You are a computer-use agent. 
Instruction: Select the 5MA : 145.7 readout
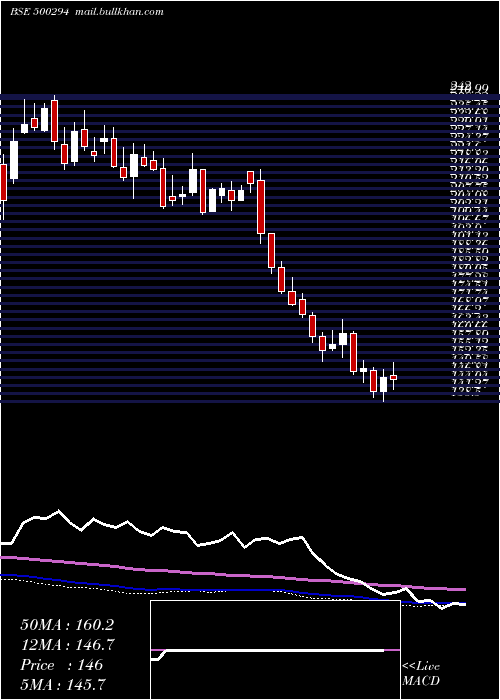pos(63,684)
